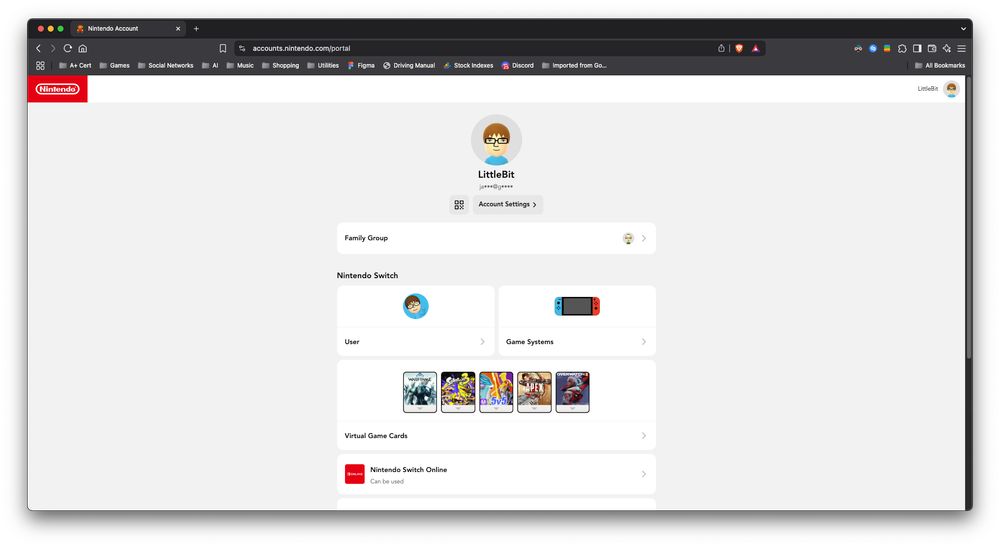Image resolution: width=1000 pixels, height=547 pixels.
Task: Click the Game Systems chevron
Action: click(644, 342)
